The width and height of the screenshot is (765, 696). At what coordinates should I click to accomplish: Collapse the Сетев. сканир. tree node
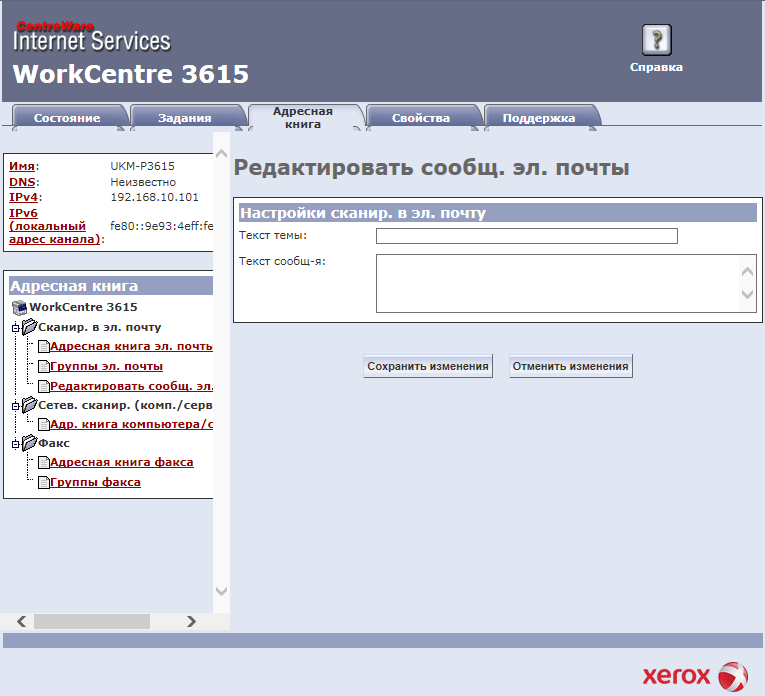[x=15, y=406]
